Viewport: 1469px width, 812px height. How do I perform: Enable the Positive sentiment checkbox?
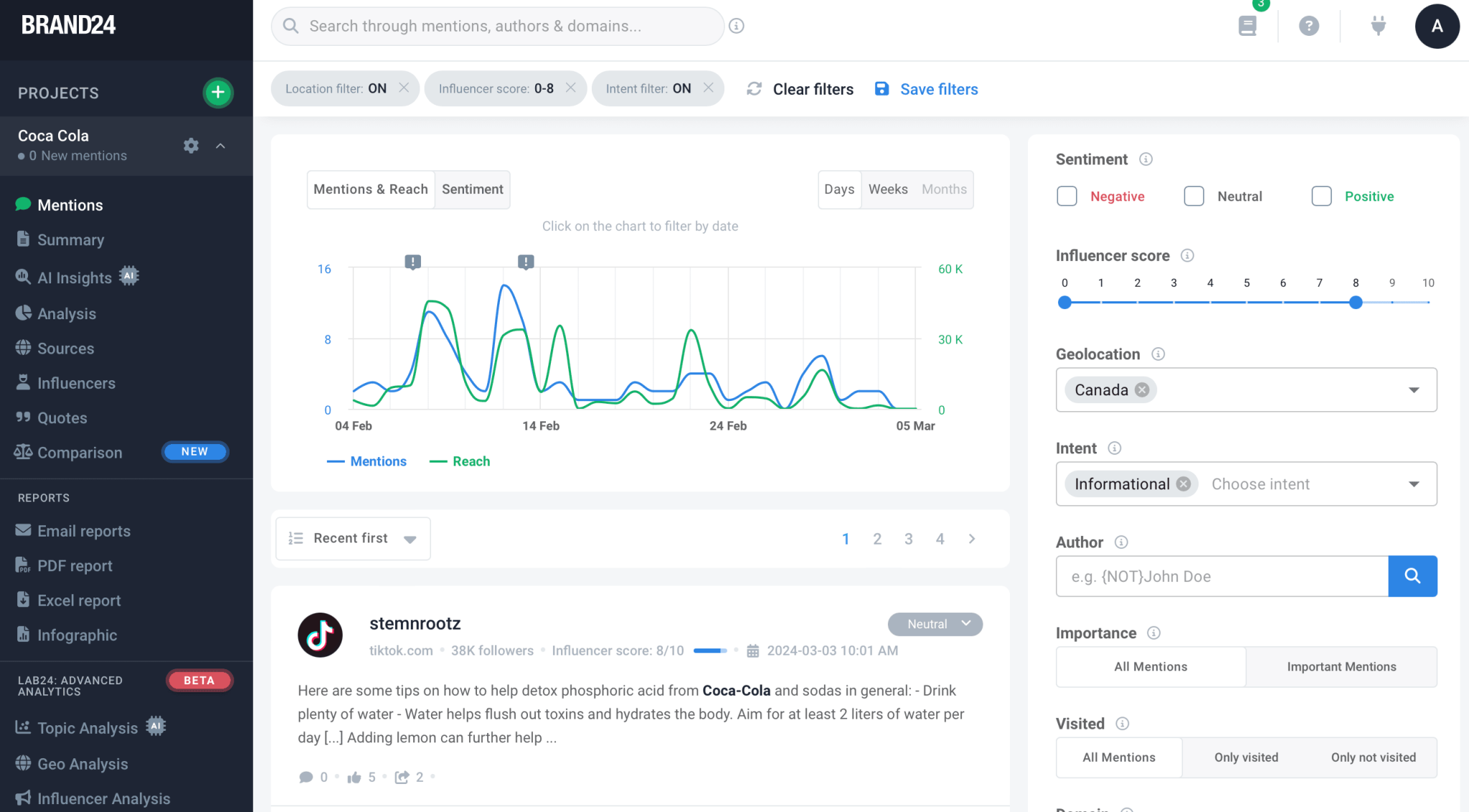tap(1321, 196)
